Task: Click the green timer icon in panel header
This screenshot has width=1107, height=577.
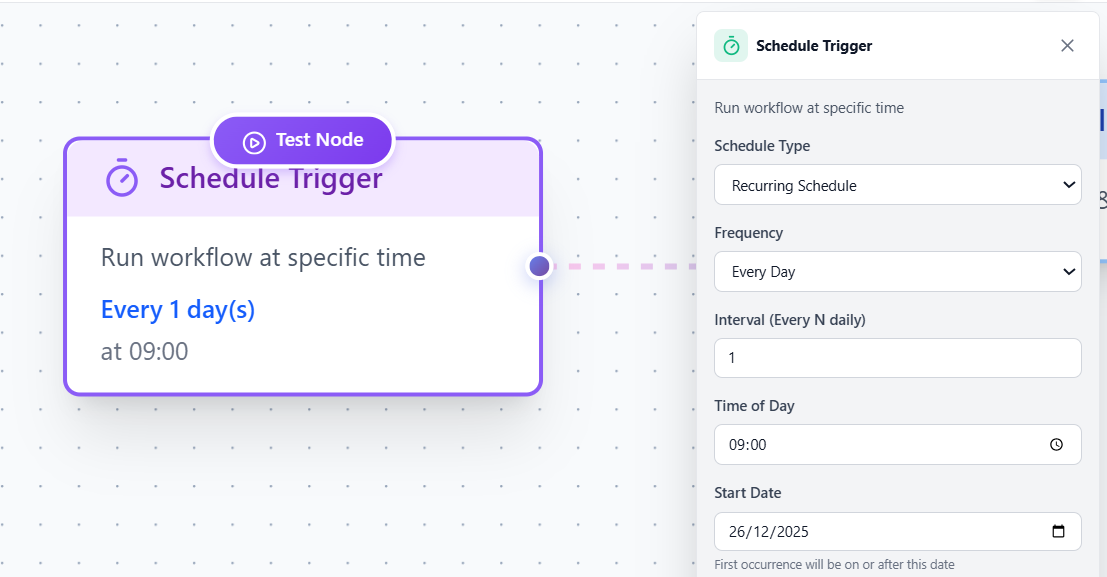Action: point(731,46)
